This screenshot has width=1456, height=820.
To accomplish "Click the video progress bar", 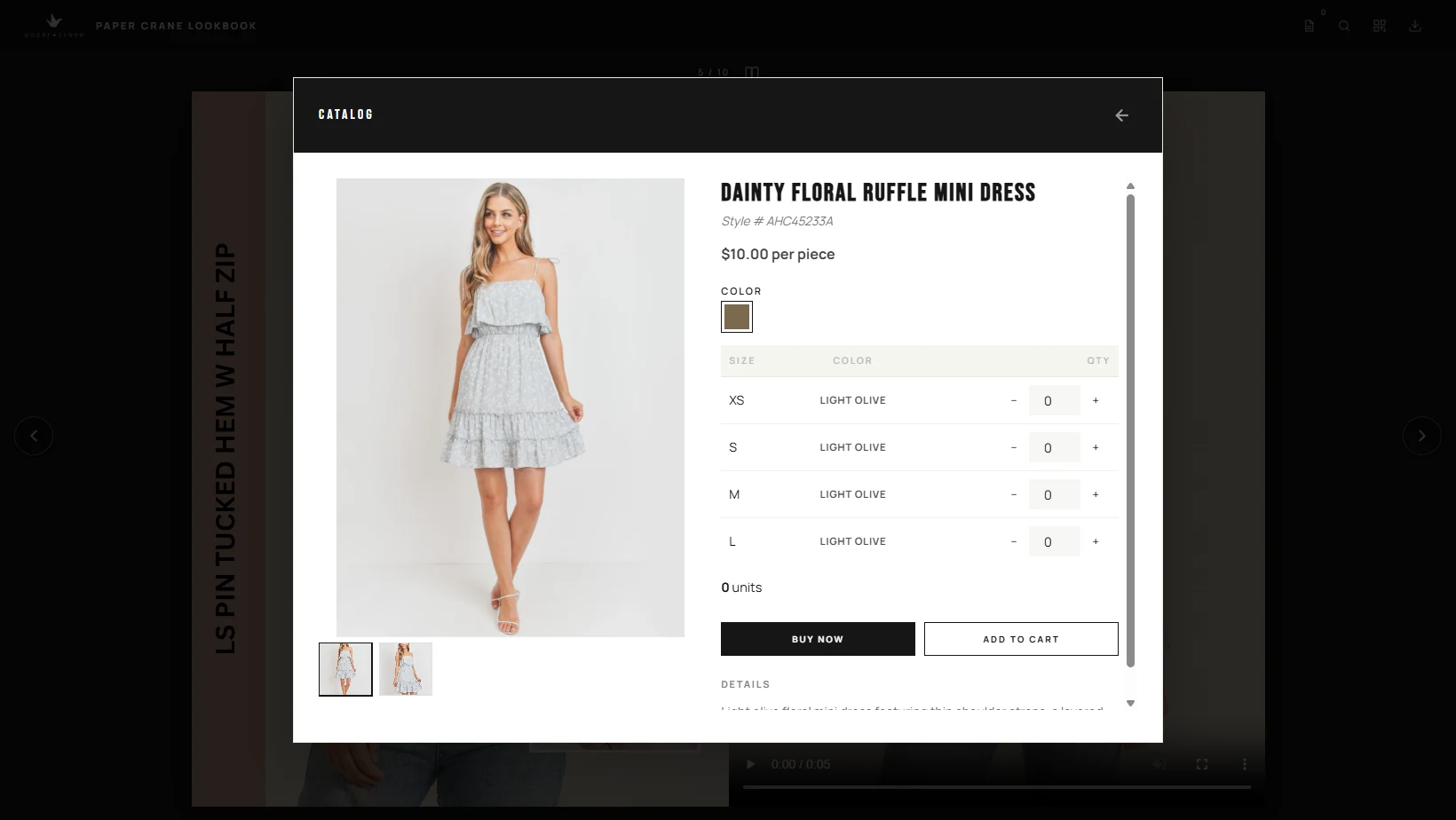I will coord(997,786).
